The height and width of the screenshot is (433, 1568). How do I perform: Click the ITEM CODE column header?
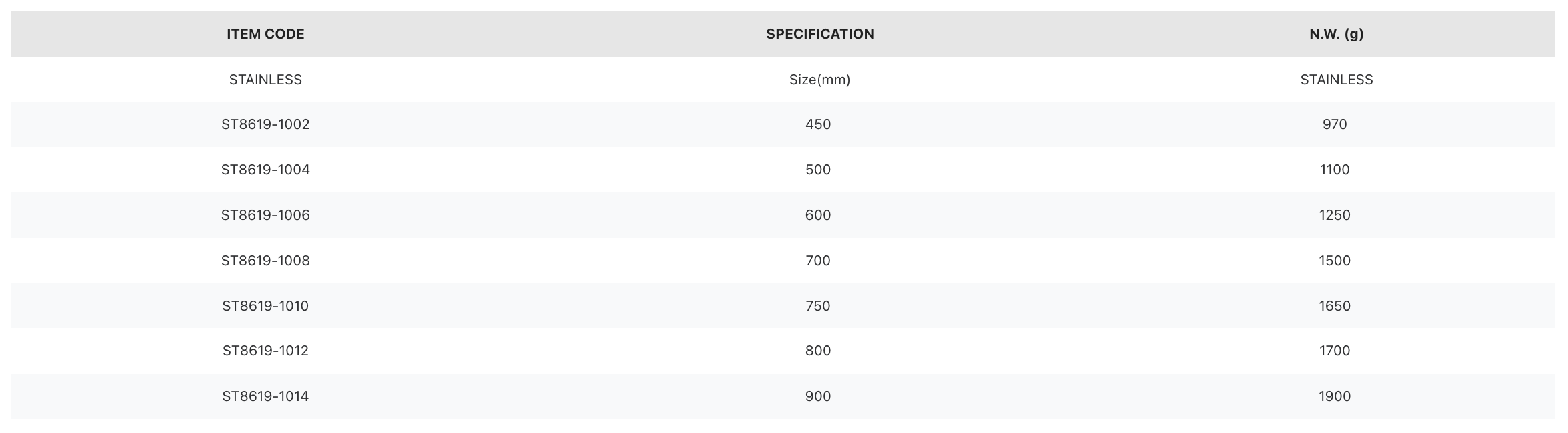click(265, 34)
